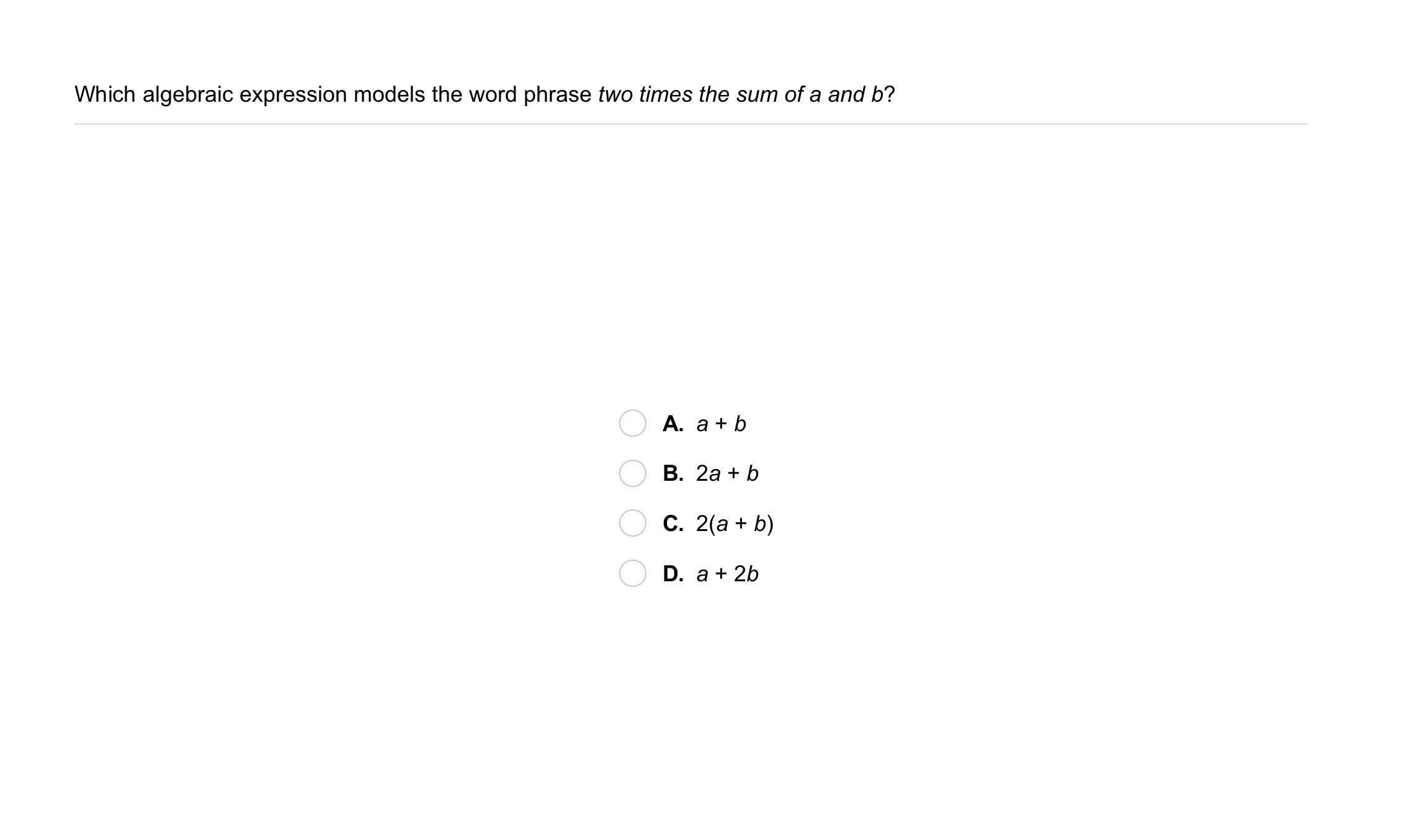The image size is (1407, 840).
Task: Choose the radio button for option C
Action: [x=632, y=523]
